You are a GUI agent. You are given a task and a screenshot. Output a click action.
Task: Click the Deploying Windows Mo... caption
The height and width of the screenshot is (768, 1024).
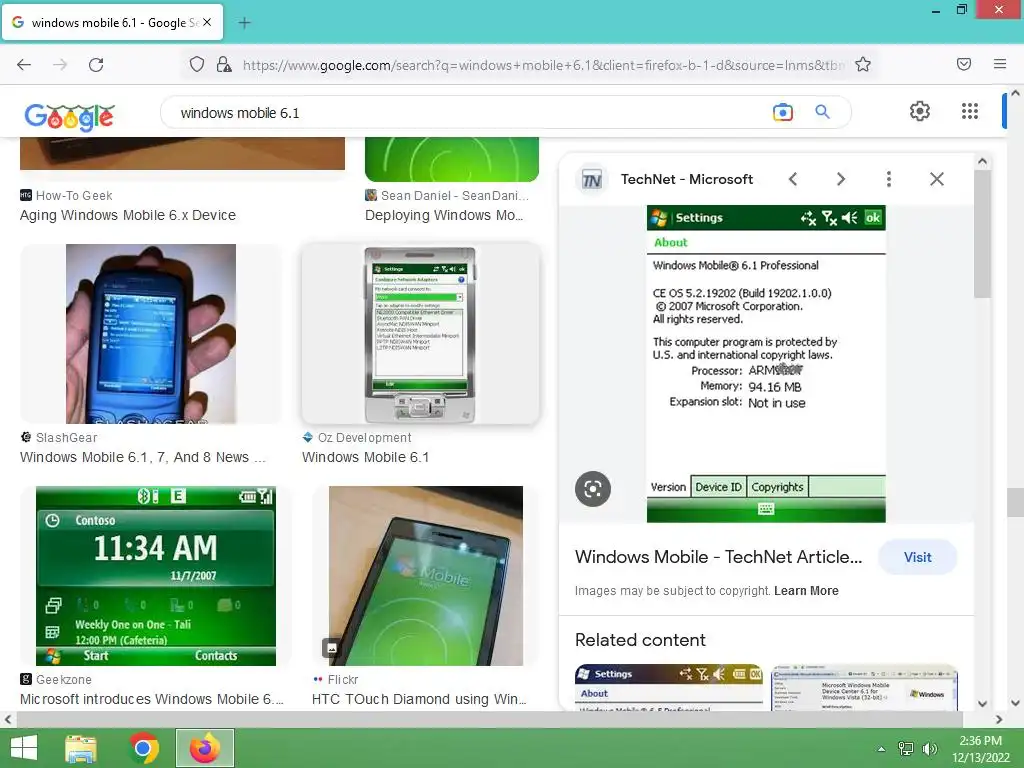click(444, 216)
